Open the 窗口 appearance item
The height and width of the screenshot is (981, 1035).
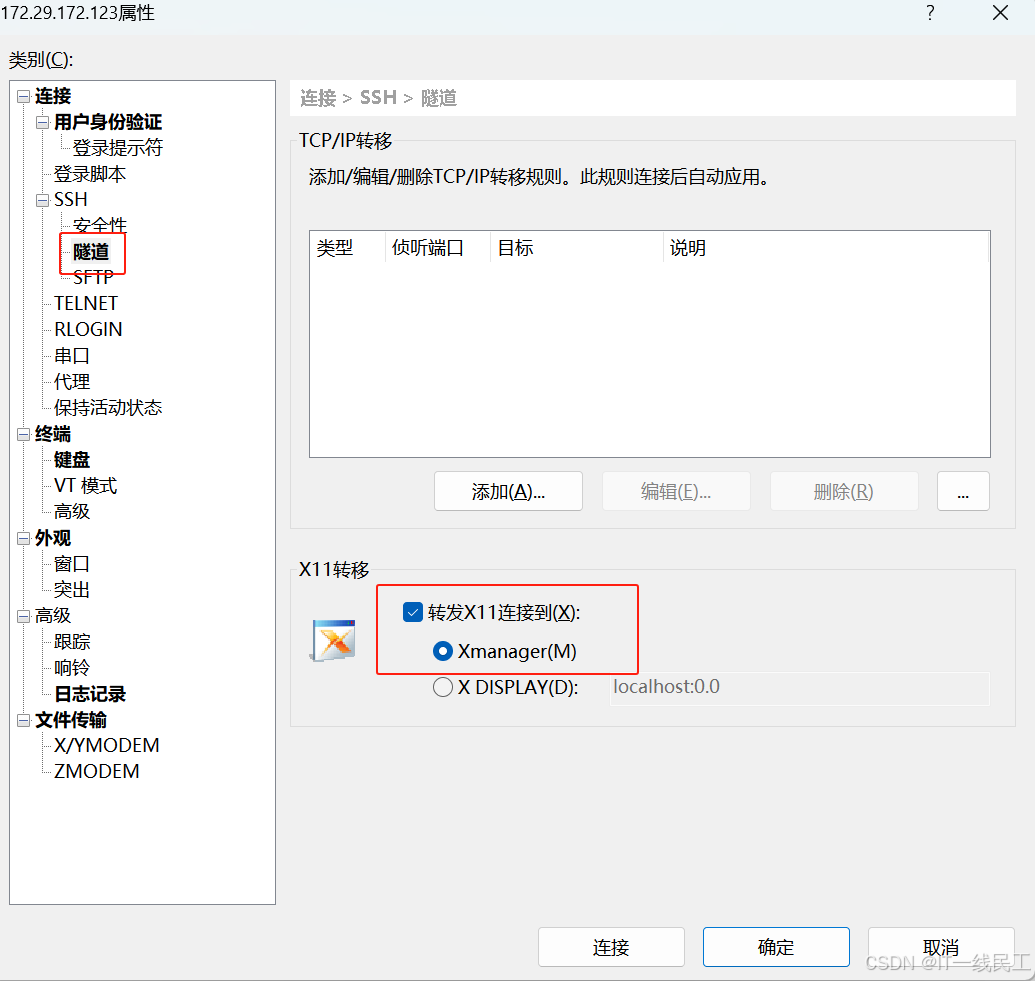coord(71,564)
